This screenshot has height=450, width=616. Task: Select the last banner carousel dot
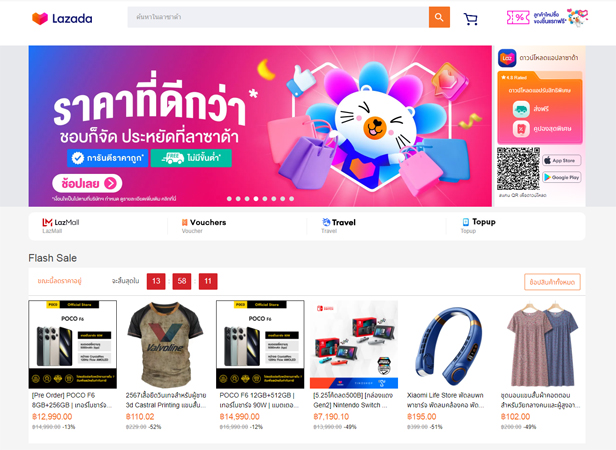[x=292, y=199]
